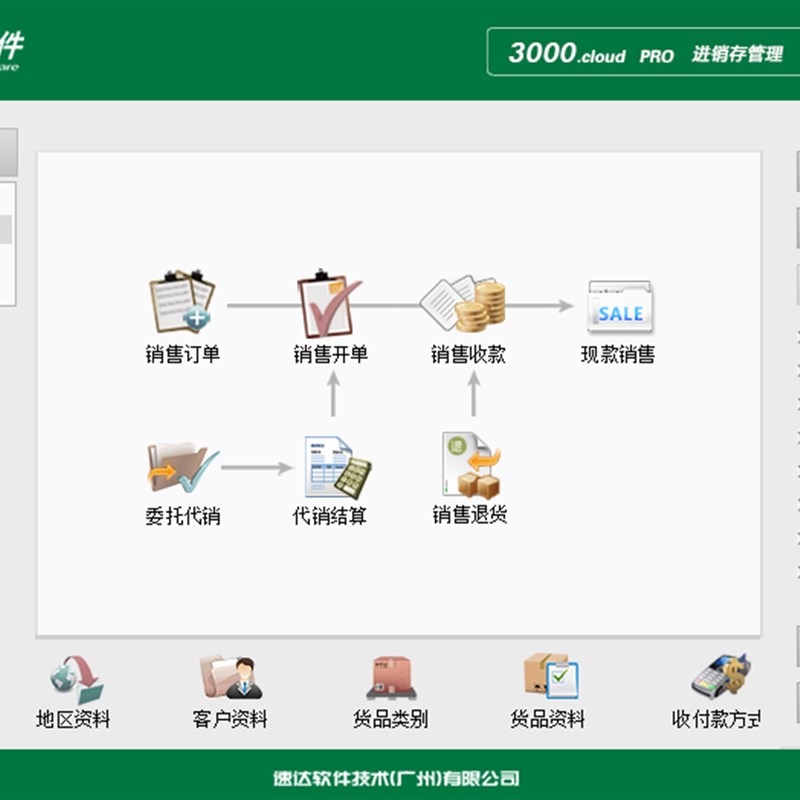Click the 地区资料 (region data) globe icon
This screenshot has height=800, width=800.
[x=73, y=682]
